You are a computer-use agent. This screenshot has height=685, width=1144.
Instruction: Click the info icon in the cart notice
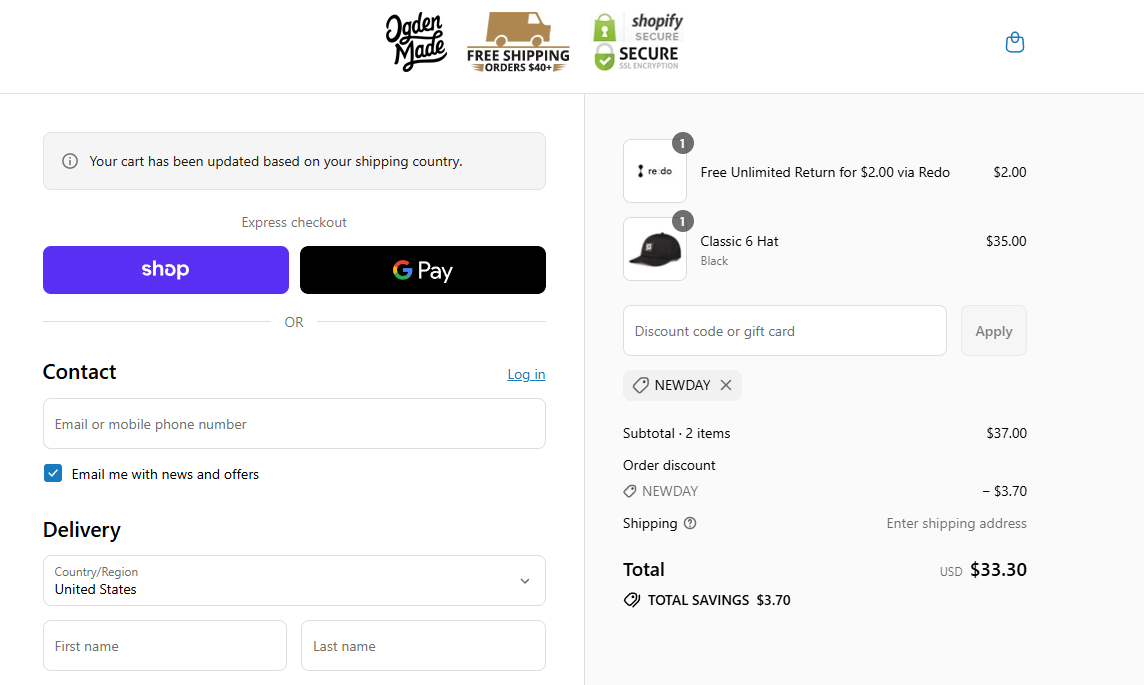click(68, 160)
